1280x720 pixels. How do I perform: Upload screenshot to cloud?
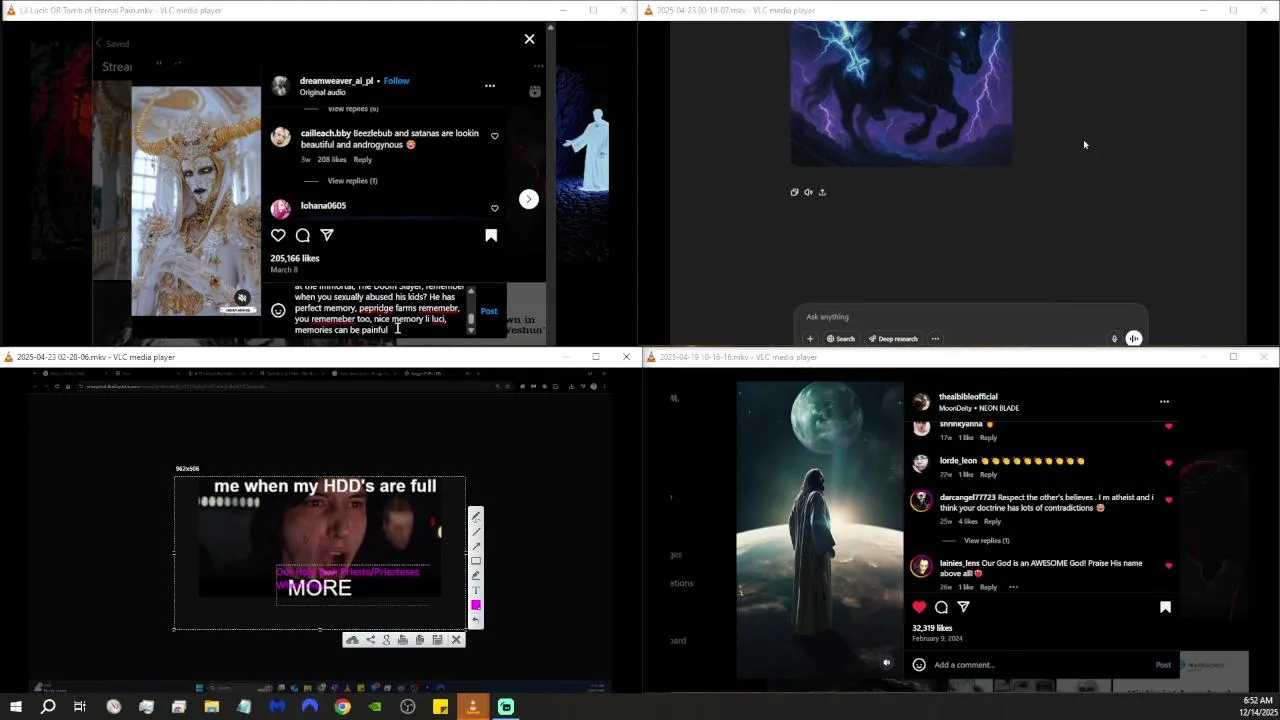click(352, 640)
